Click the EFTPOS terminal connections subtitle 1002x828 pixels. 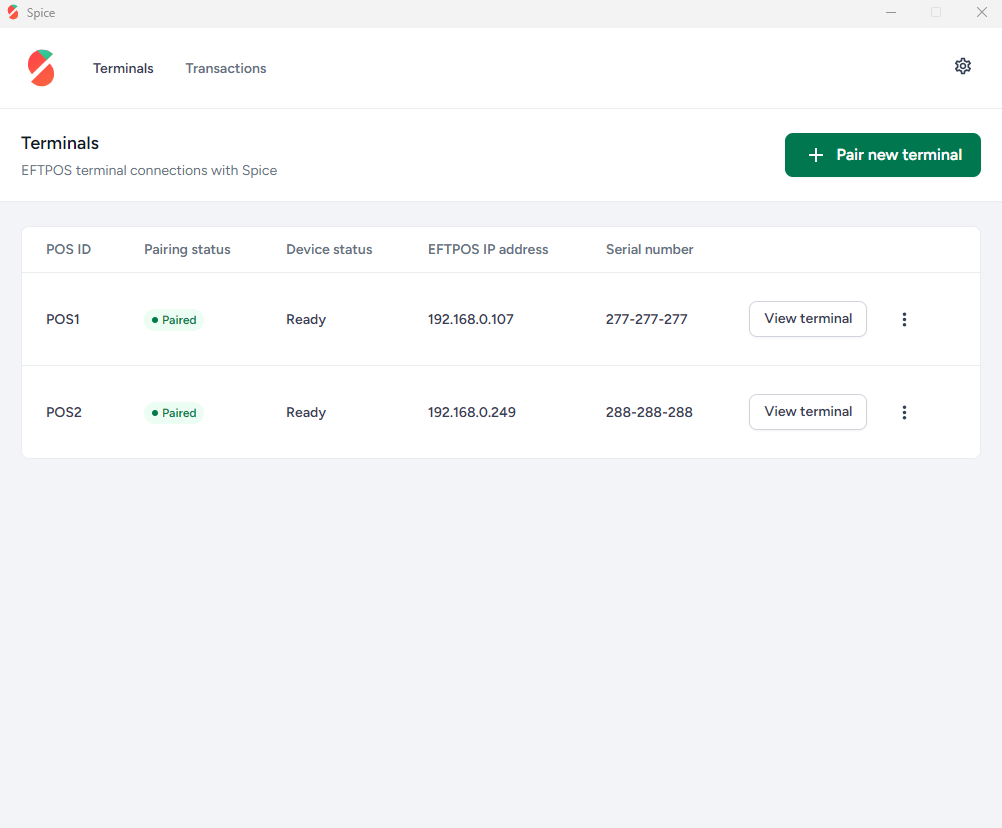[149, 171]
